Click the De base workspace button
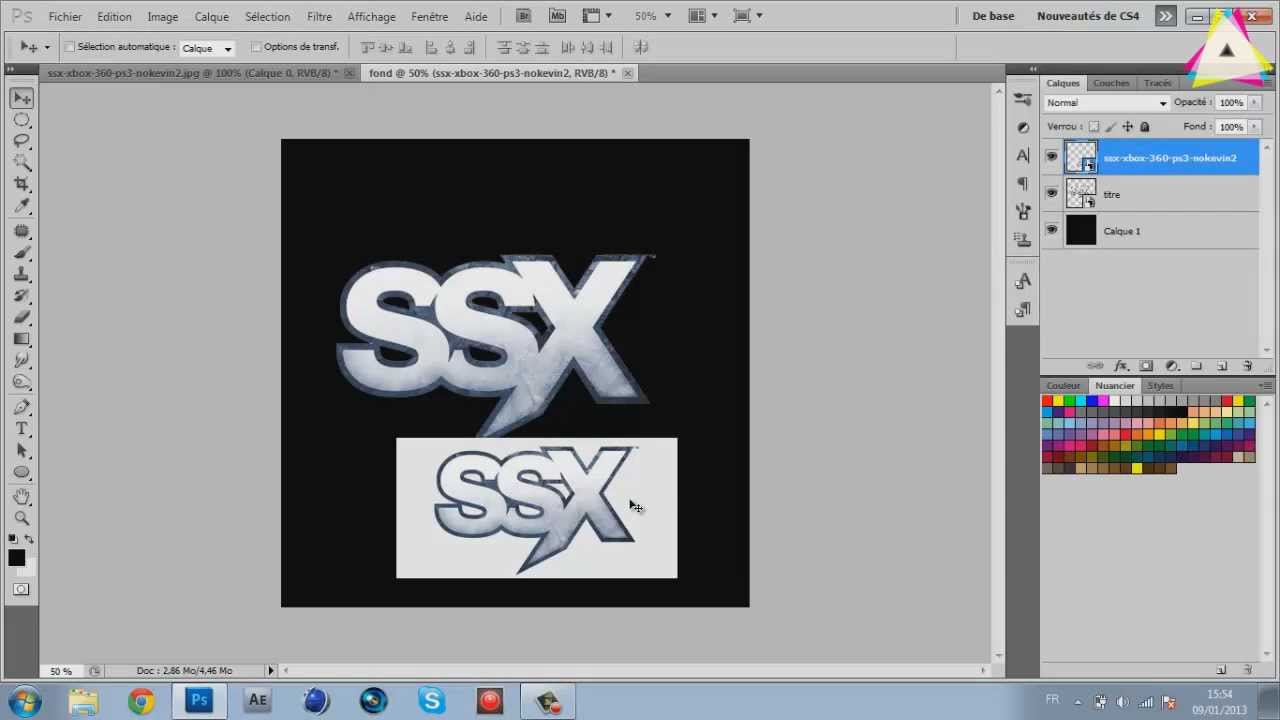Screen dimensions: 1280x720 pyautogui.click(x=993, y=16)
